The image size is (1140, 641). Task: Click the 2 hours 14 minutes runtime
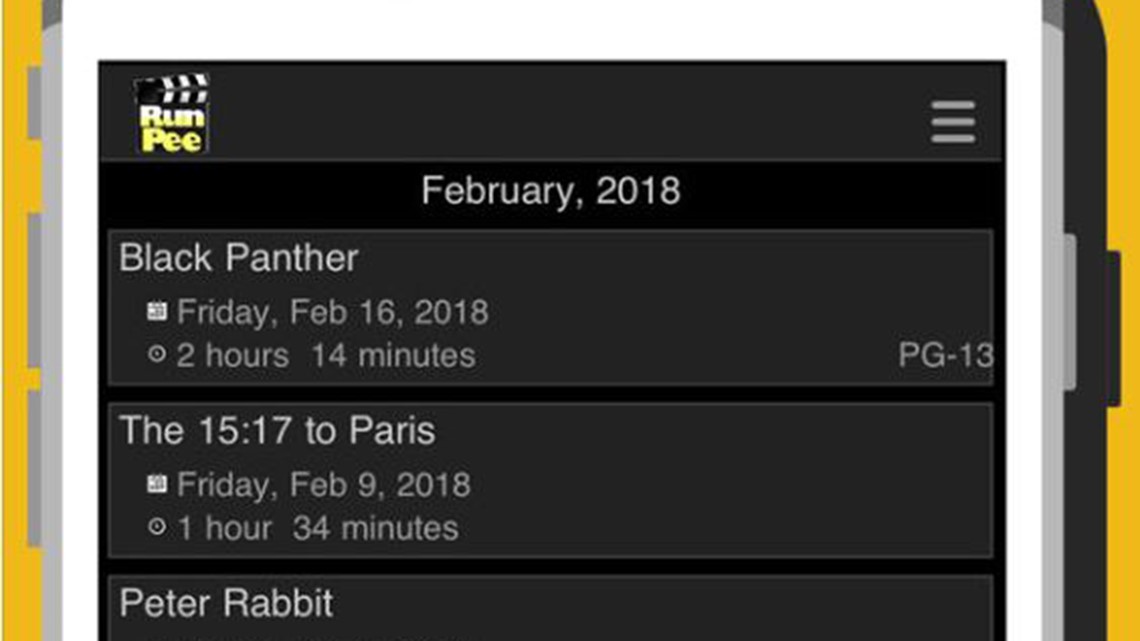(326, 355)
